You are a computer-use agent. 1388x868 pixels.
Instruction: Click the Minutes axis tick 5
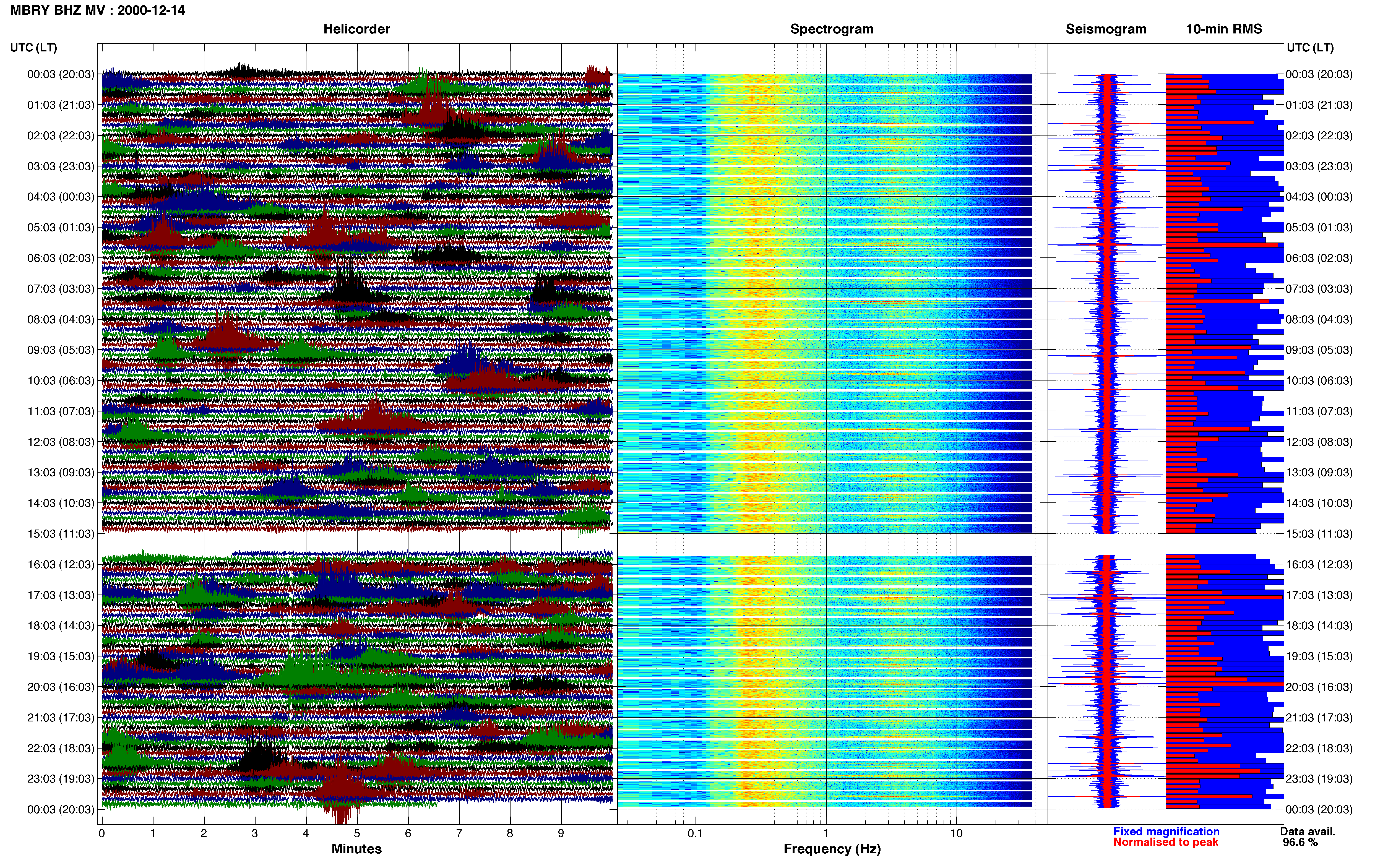[x=357, y=833]
